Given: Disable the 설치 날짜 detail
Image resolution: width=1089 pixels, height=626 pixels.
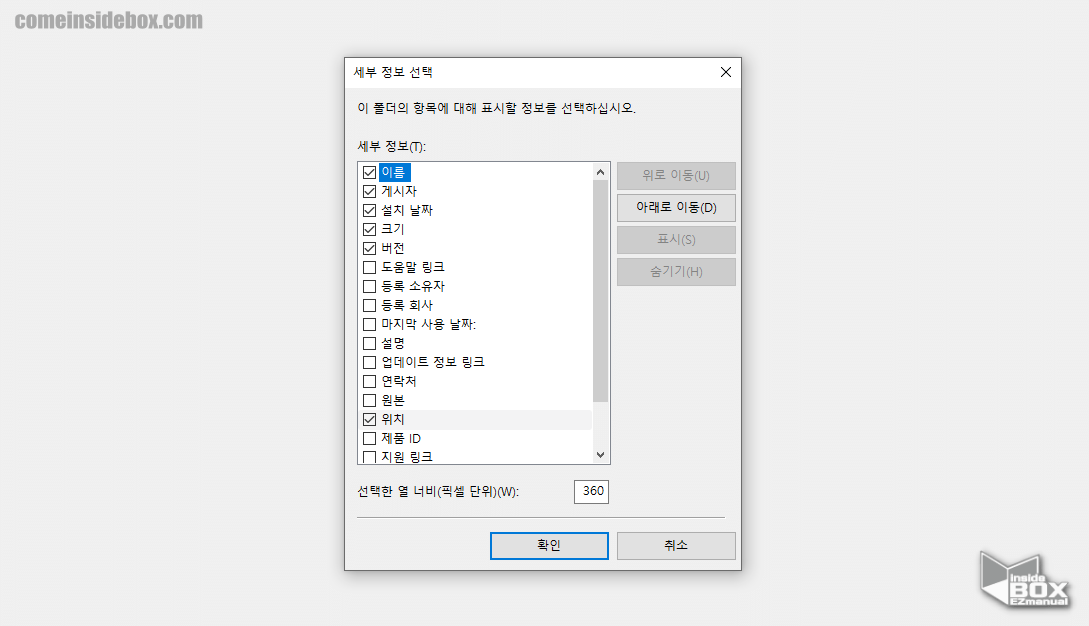Looking at the screenshot, I should (x=369, y=209).
